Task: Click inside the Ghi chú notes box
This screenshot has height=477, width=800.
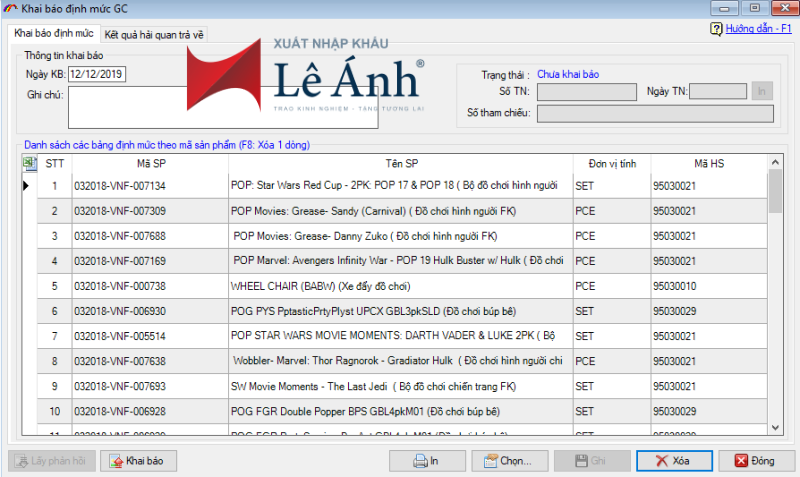Action: (223, 108)
